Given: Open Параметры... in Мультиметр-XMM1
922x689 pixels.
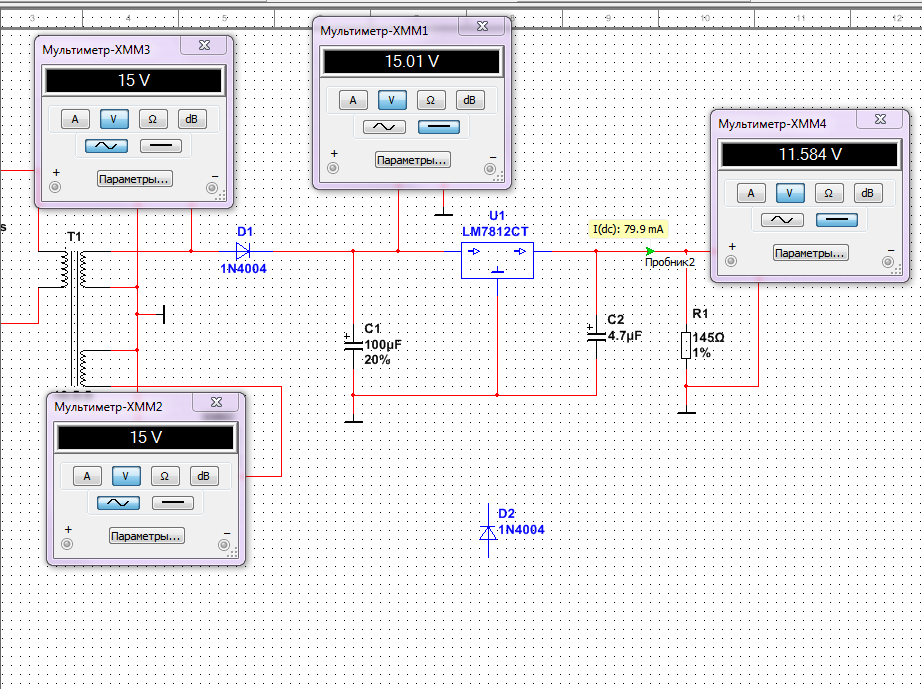Looking at the screenshot, I should coord(412,160).
